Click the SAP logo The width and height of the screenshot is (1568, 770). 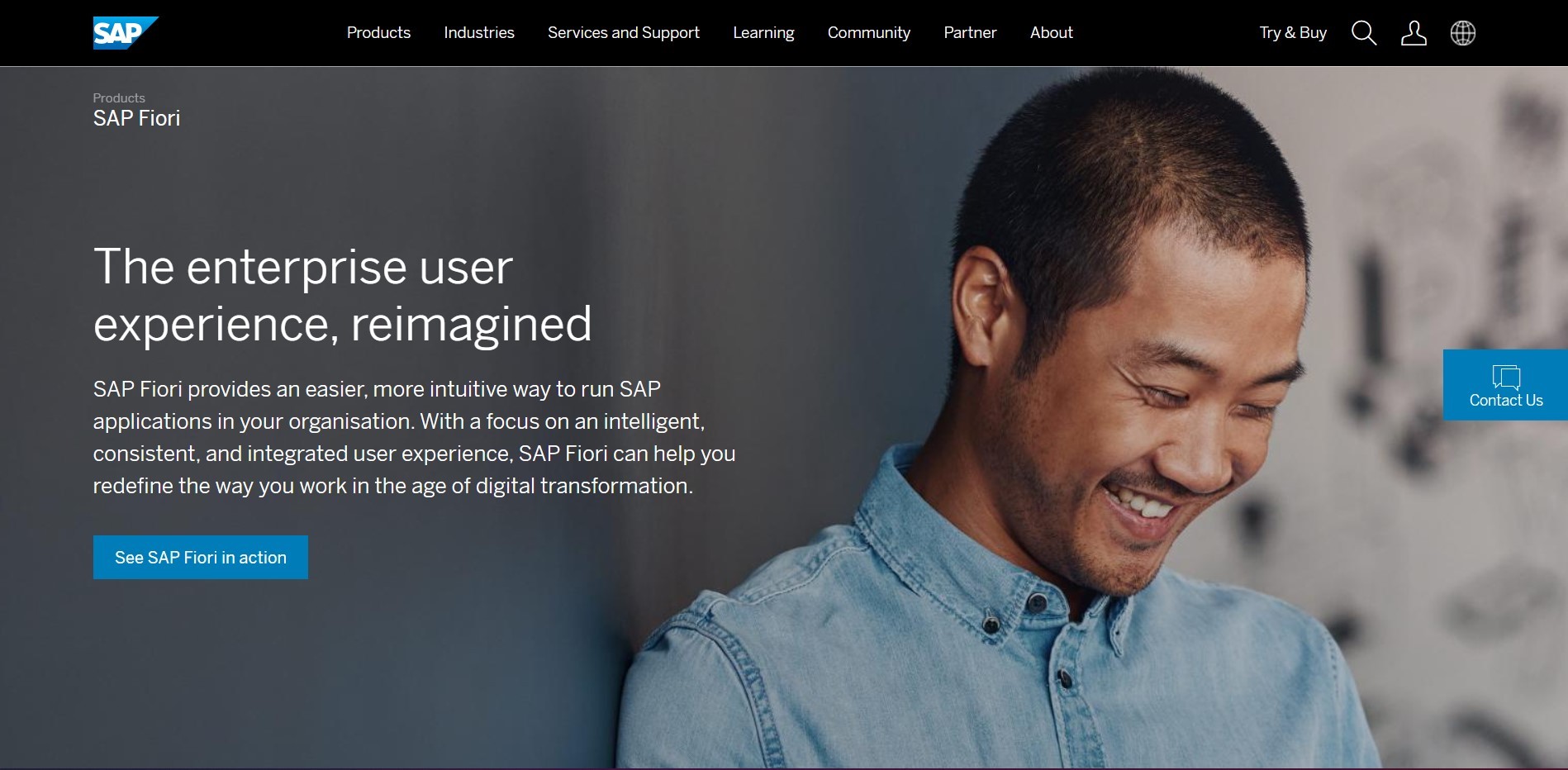point(126,33)
